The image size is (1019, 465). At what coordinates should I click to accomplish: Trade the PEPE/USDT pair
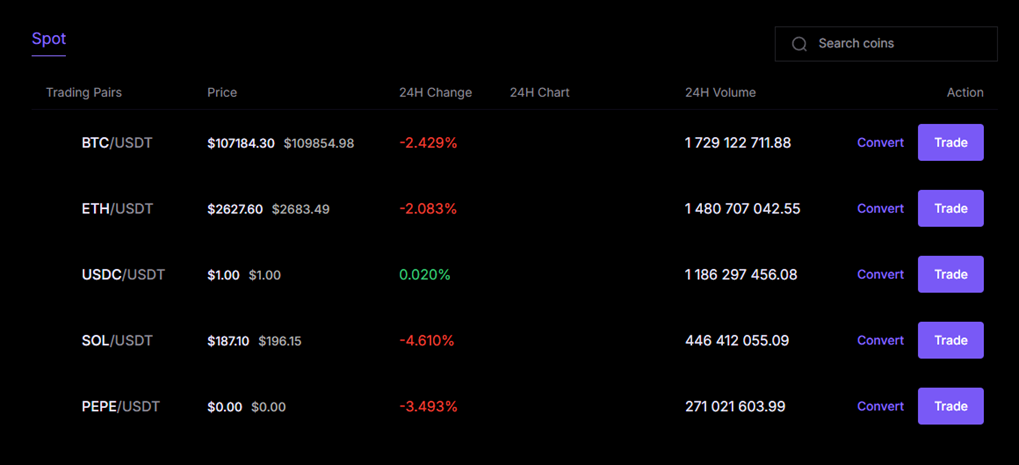tap(950, 406)
